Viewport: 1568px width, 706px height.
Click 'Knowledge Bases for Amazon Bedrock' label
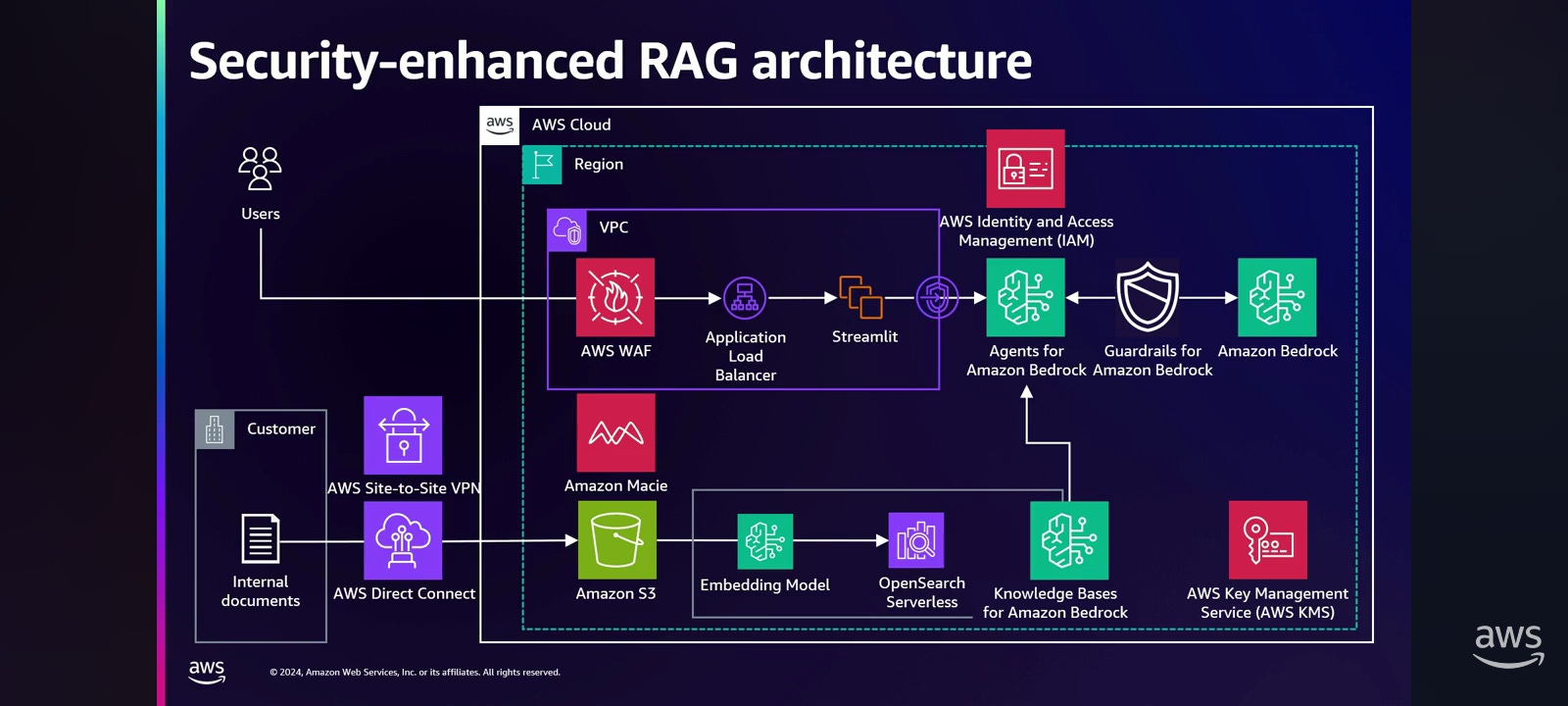coord(1055,603)
